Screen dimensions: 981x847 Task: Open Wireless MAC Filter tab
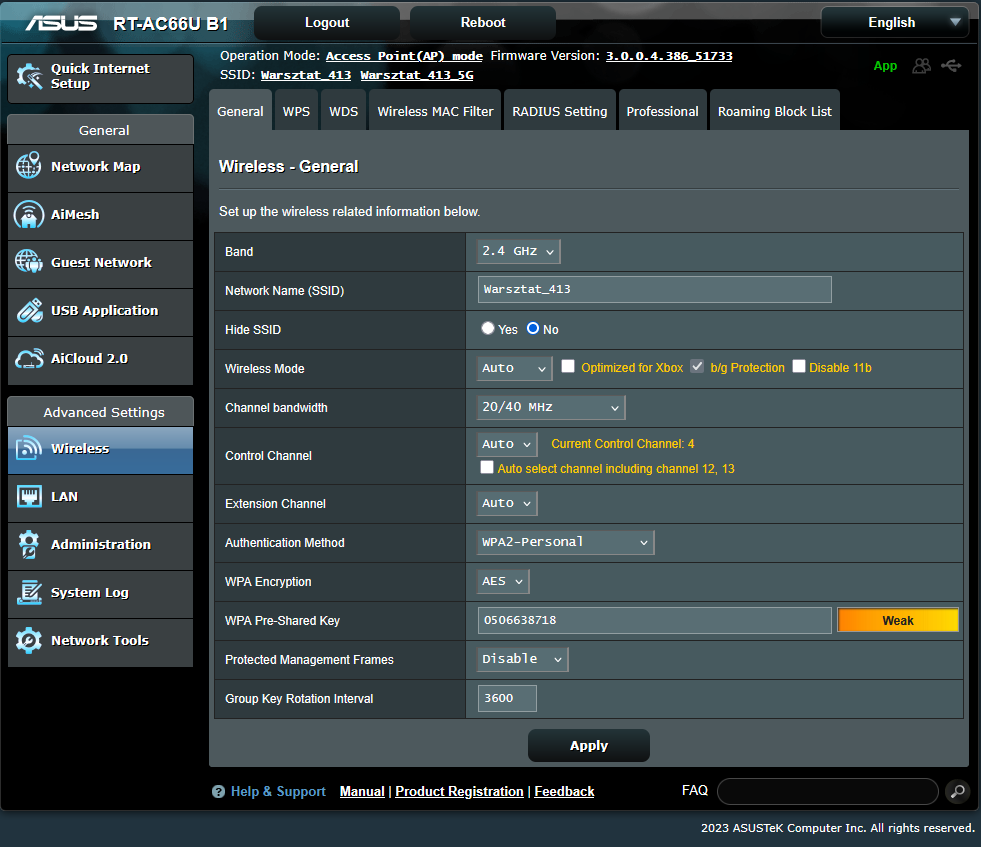point(435,111)
